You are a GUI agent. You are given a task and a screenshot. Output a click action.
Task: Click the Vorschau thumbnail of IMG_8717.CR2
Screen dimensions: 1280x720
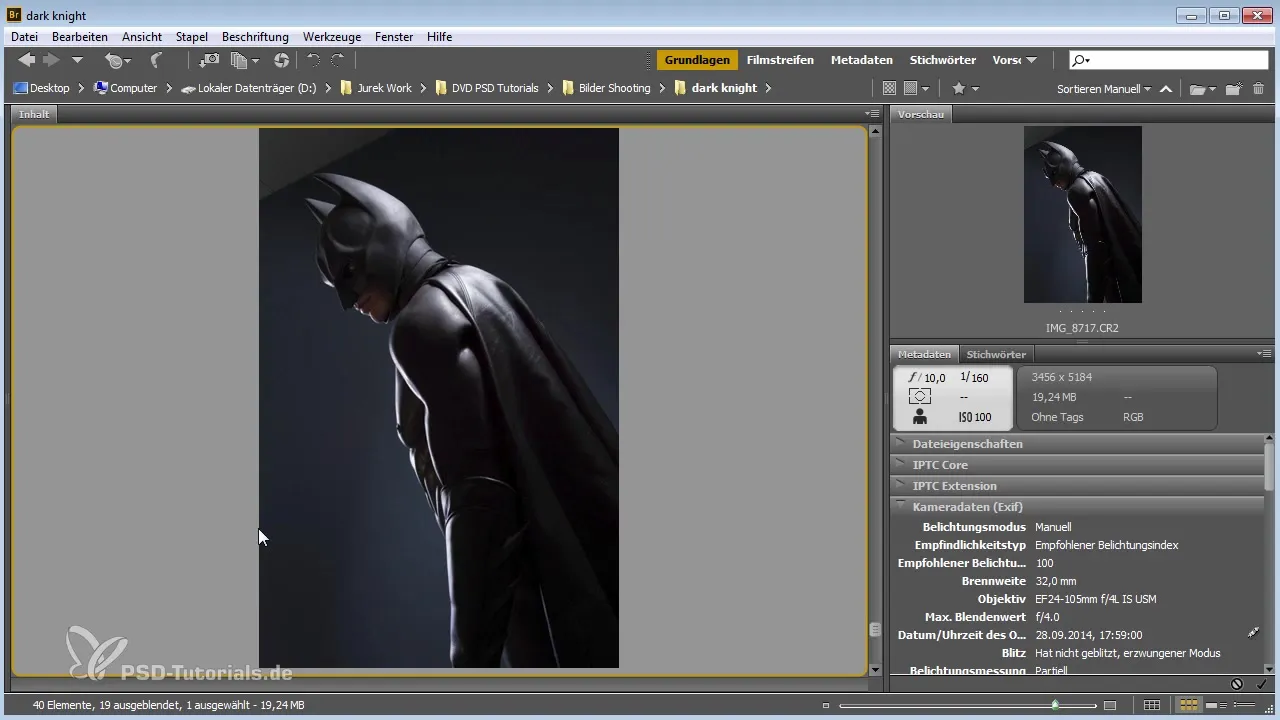[1082, 214]
